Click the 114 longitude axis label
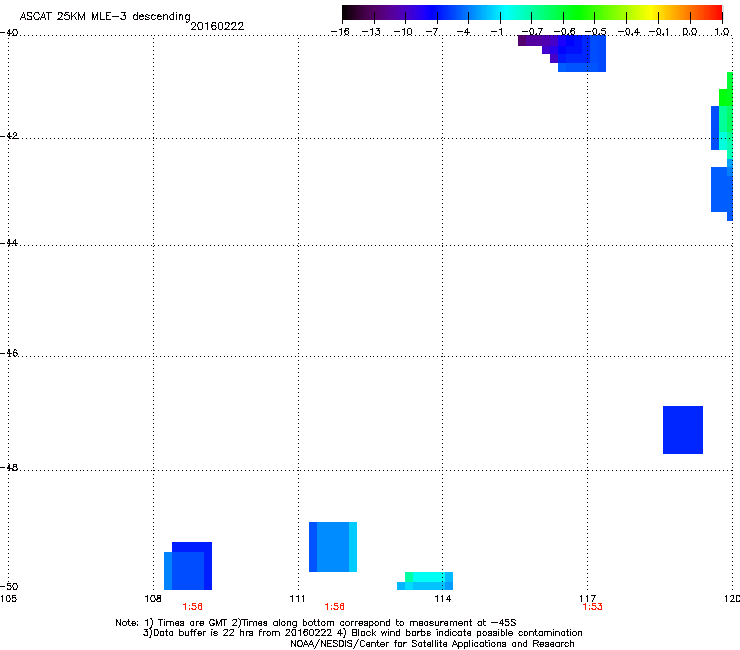 coord(442,599)
